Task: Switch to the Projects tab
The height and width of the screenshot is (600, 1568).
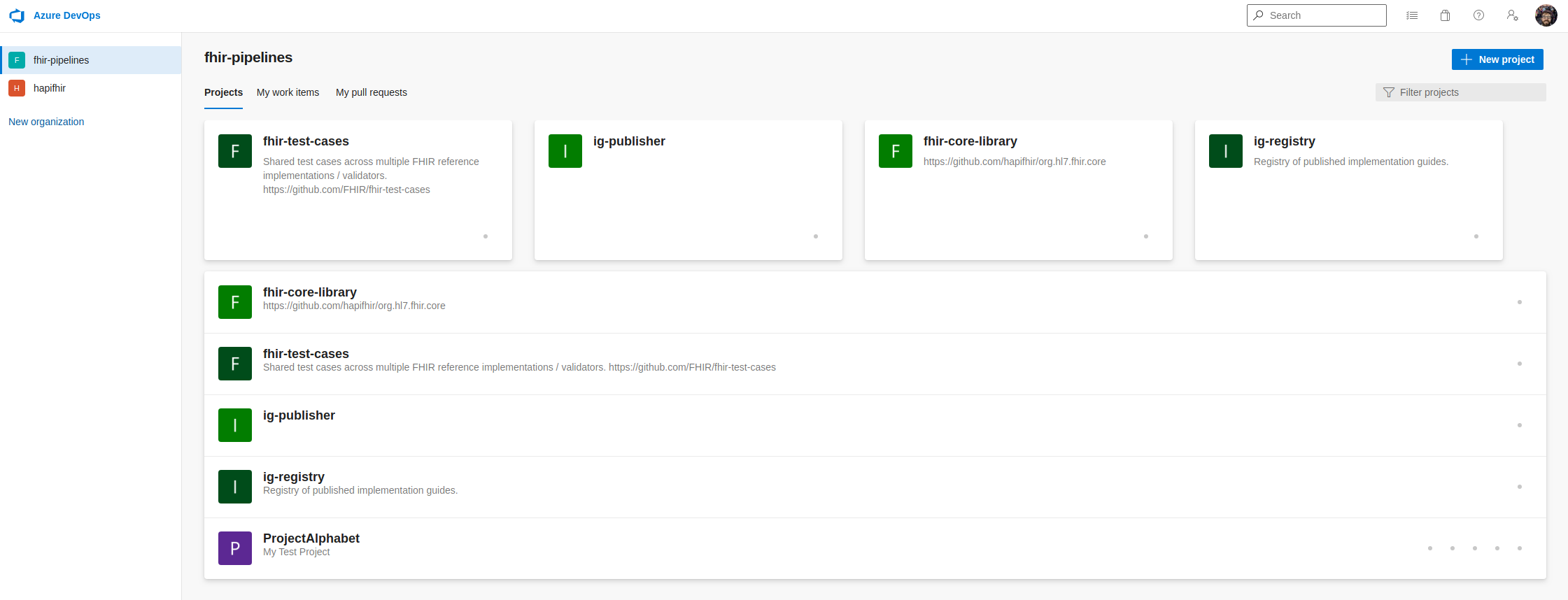Action: click(223, 92)
